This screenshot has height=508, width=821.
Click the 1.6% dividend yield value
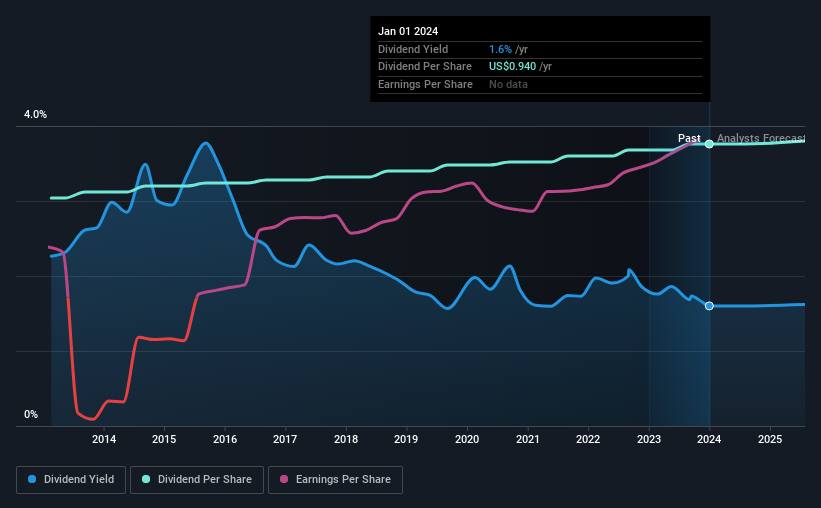coord(500,49)
